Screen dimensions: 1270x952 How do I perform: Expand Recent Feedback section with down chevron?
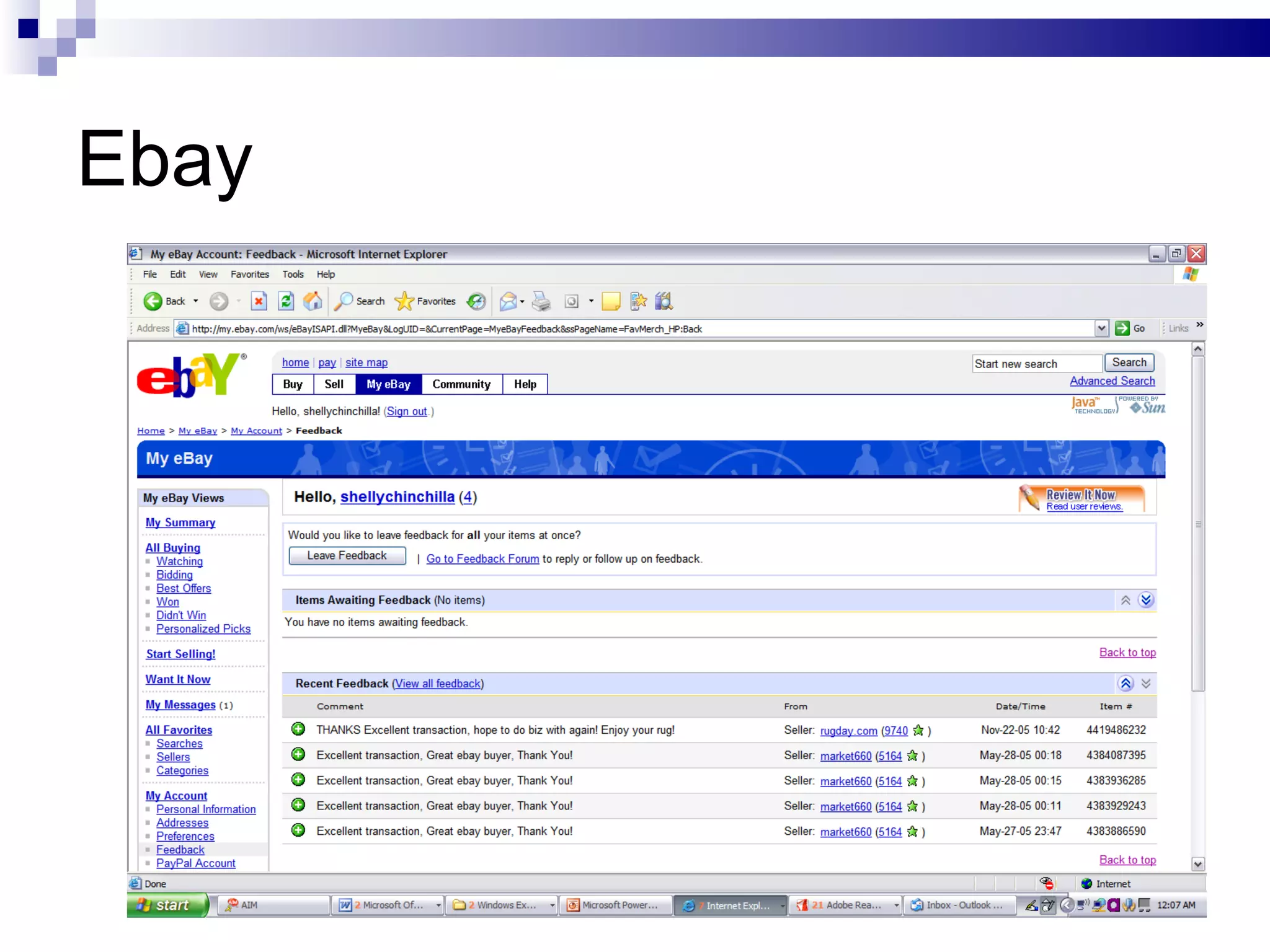[x=1146, y=683]
